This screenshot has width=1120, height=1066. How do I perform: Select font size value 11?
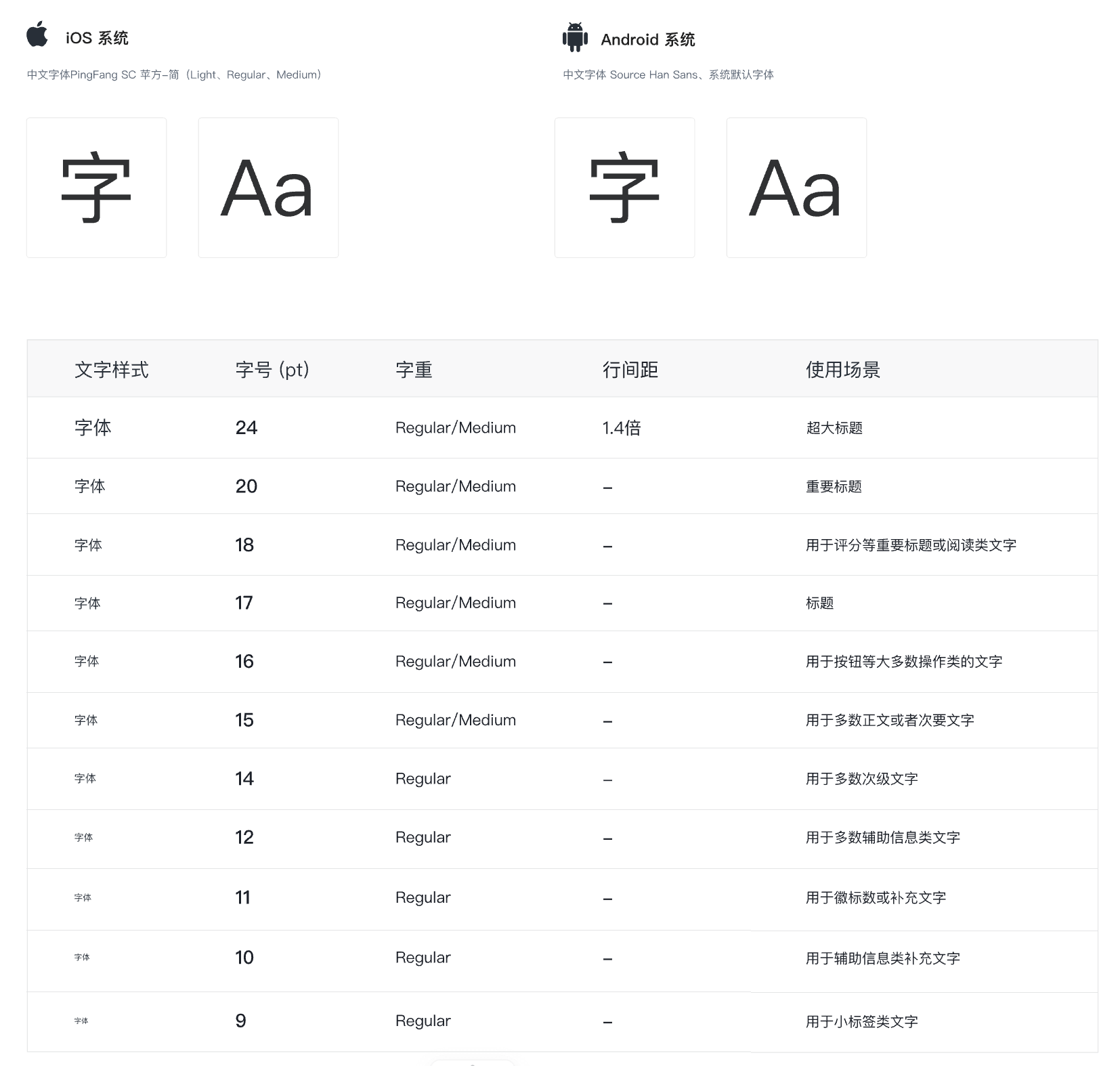(242, 897)
